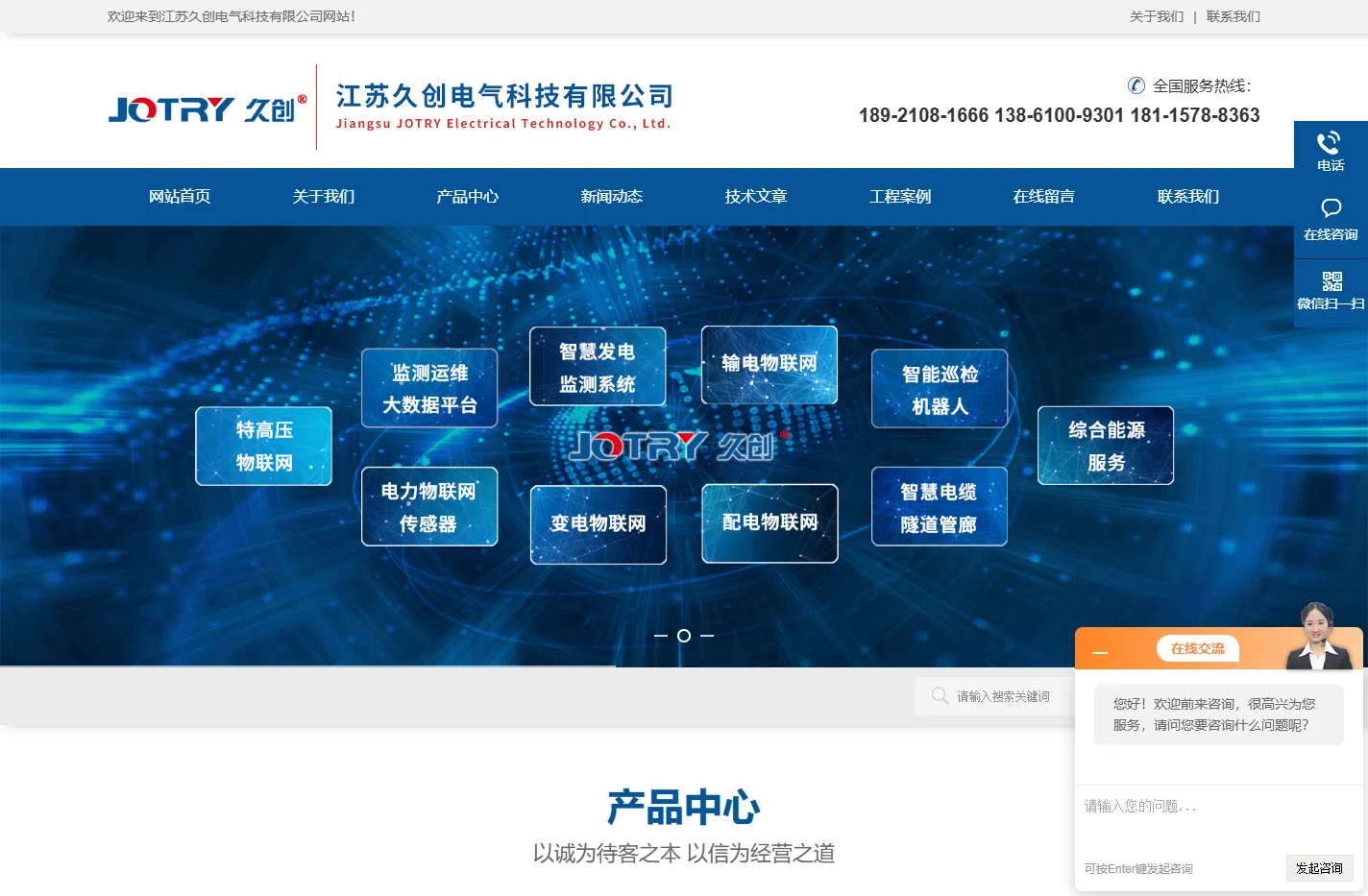This screenshot has width=1368, height=896.
Task: Minimize the online chat widget
Action: pyautogui.click(x=1100, y=652)
